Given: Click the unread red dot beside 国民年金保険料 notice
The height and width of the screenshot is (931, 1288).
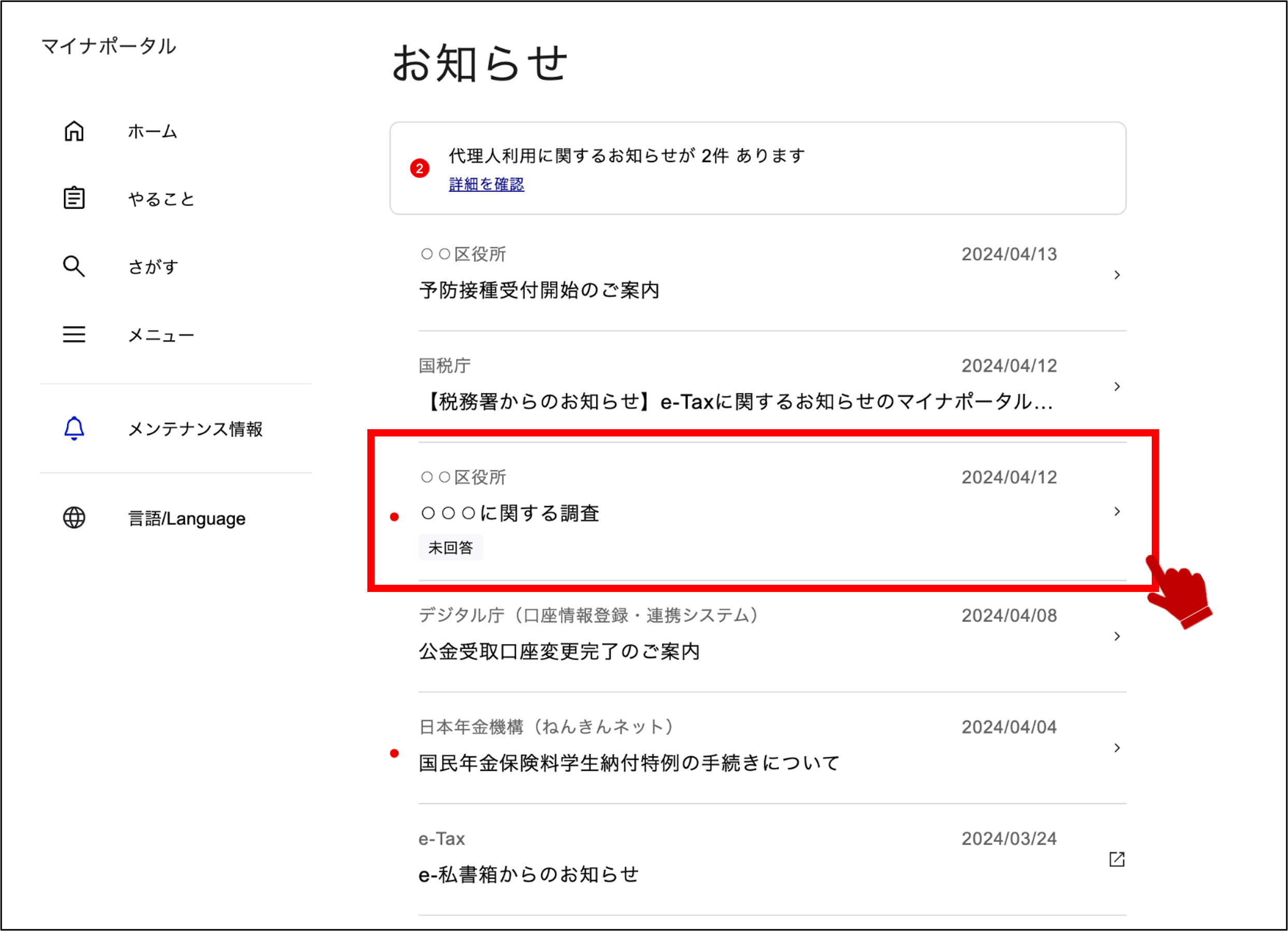Looking at the screenshot, I should [394, 754].
